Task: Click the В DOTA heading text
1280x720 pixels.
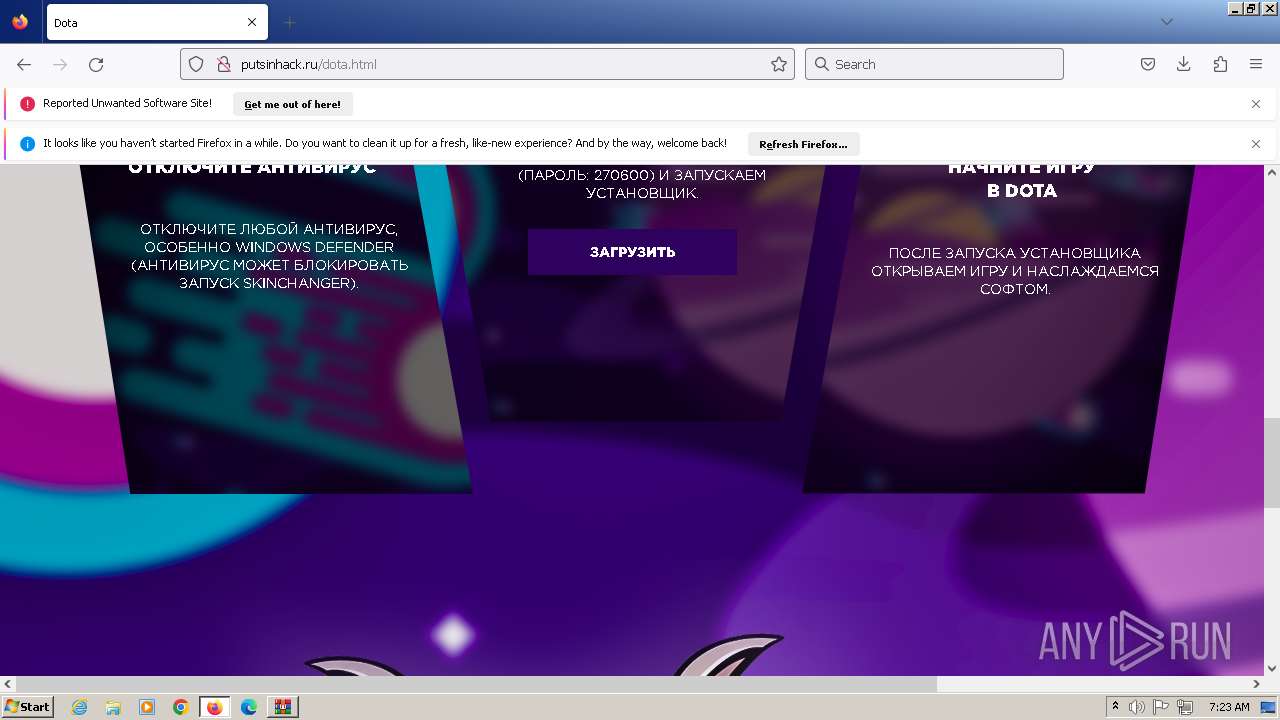Action: pyautogui.click(x=1021, y=191)
